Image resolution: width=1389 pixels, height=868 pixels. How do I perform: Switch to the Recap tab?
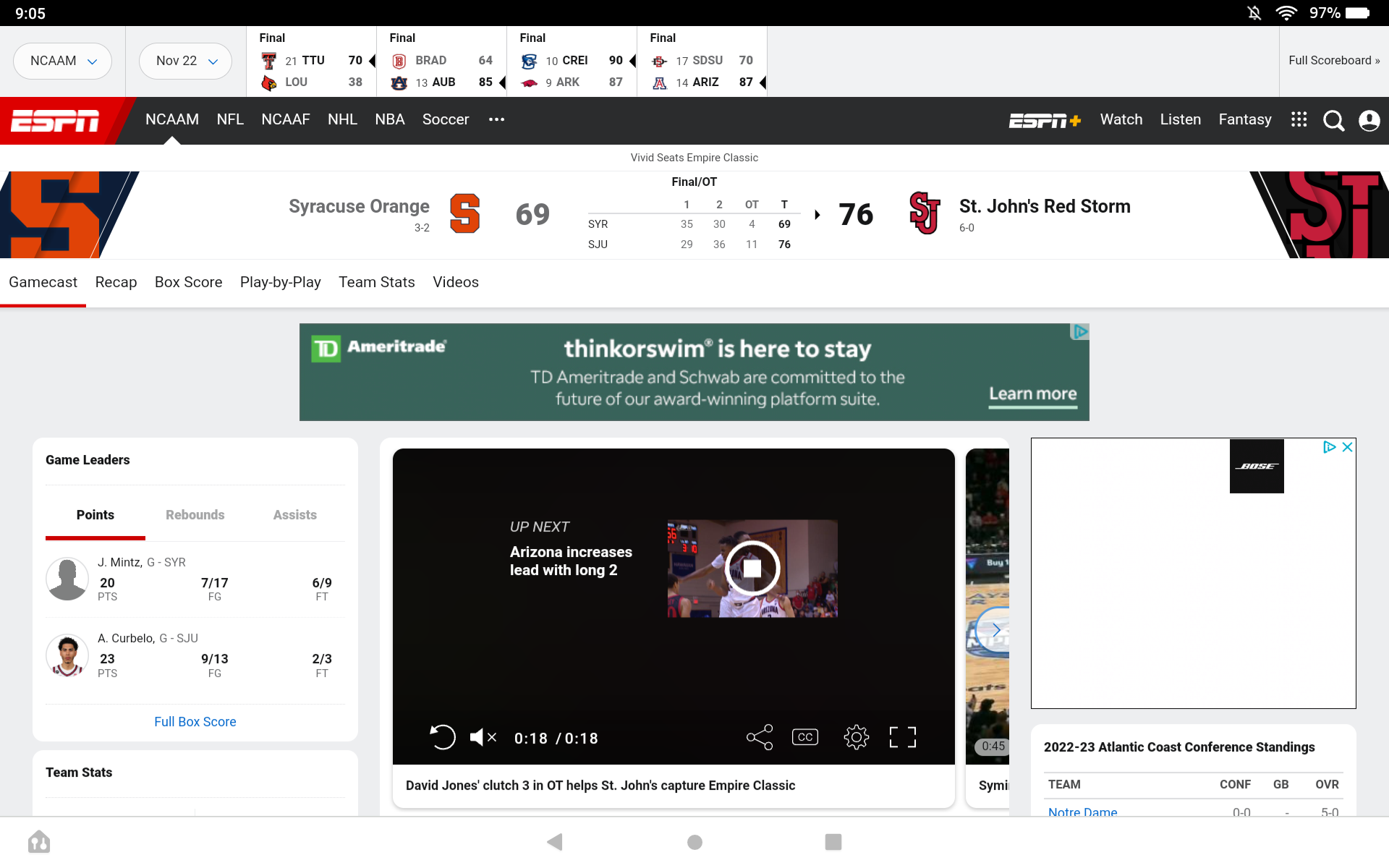pos(116,282)
